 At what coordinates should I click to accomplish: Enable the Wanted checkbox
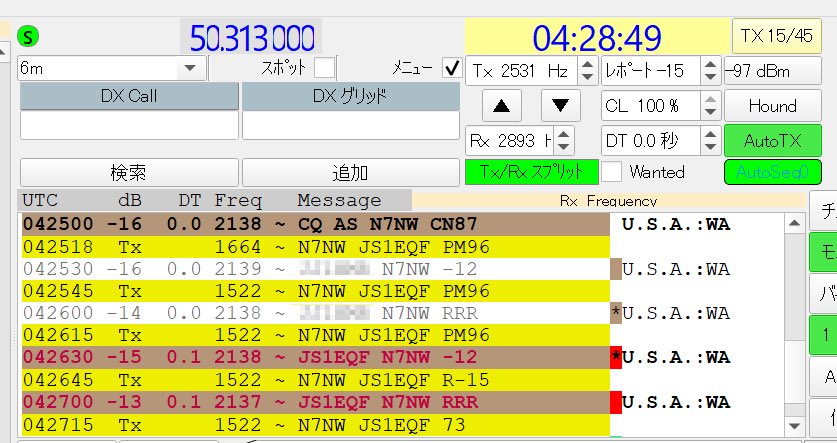(x=611, y=172)
